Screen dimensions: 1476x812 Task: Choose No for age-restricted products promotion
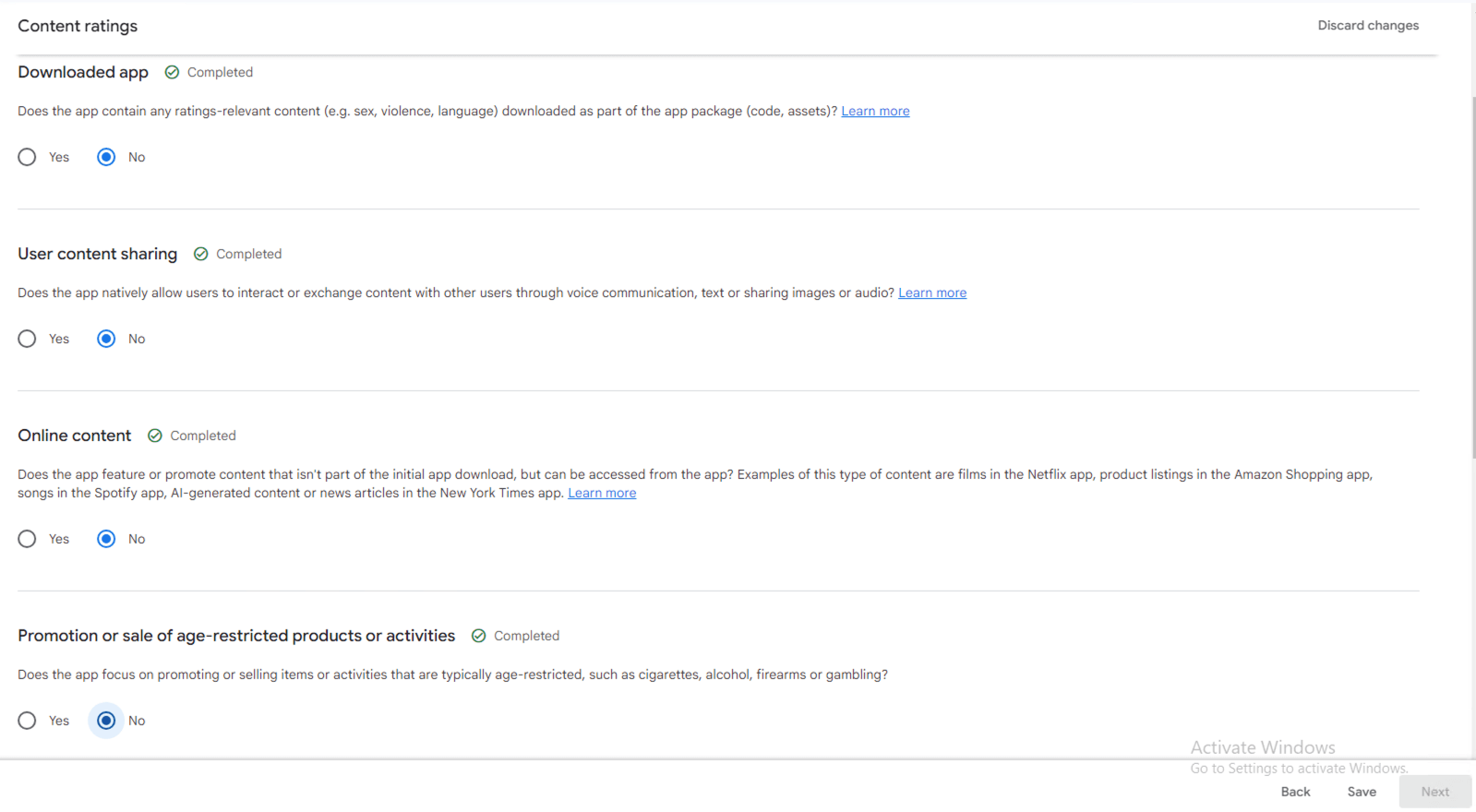(106, 721)
